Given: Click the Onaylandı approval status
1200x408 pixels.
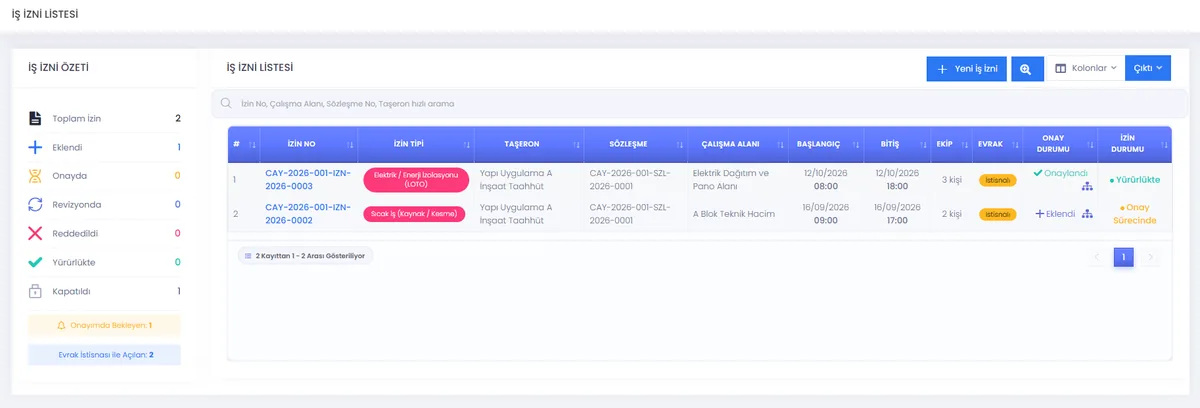Looking at the screenshot, I should [1060, 173].
